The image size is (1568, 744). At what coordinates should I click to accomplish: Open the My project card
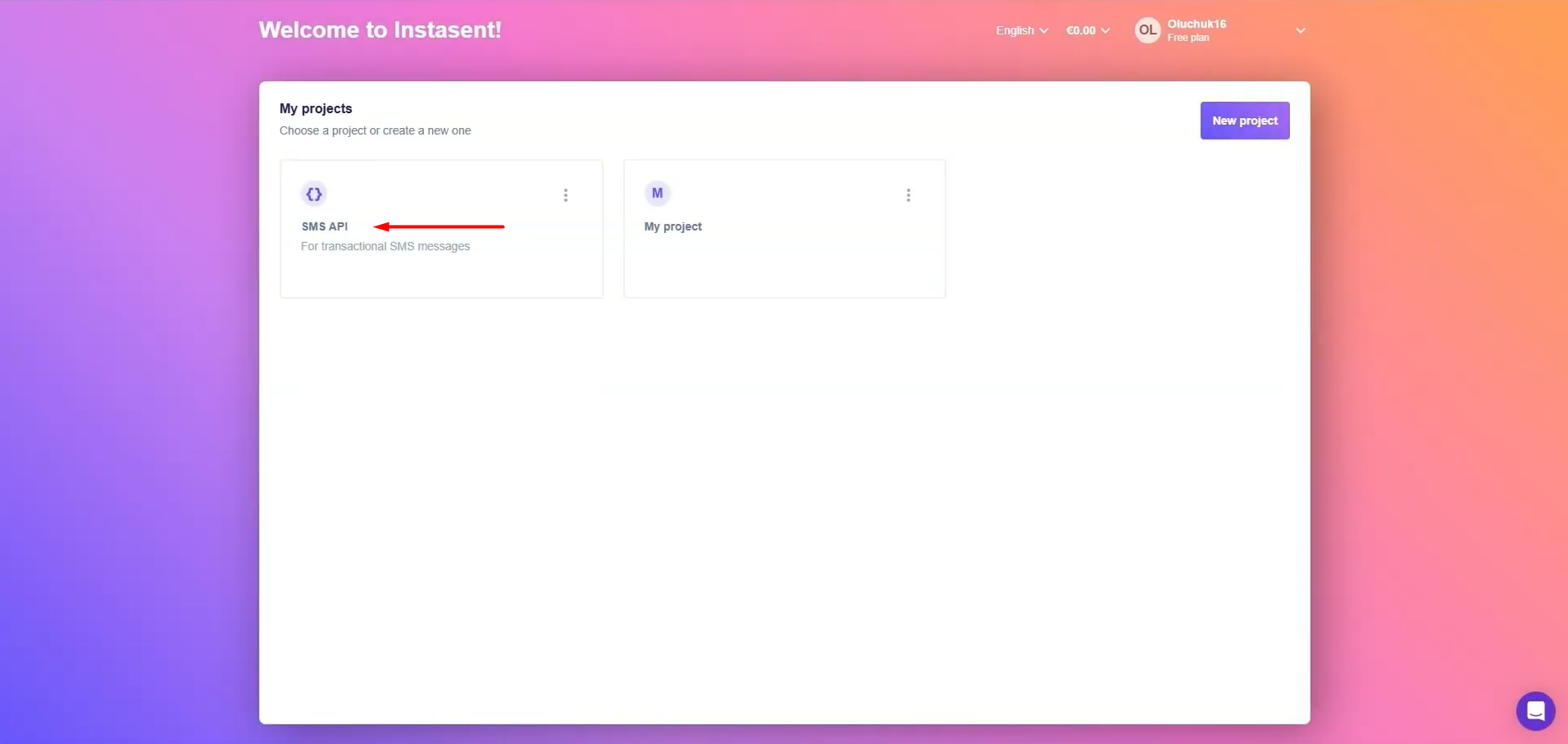click(784, 229)
